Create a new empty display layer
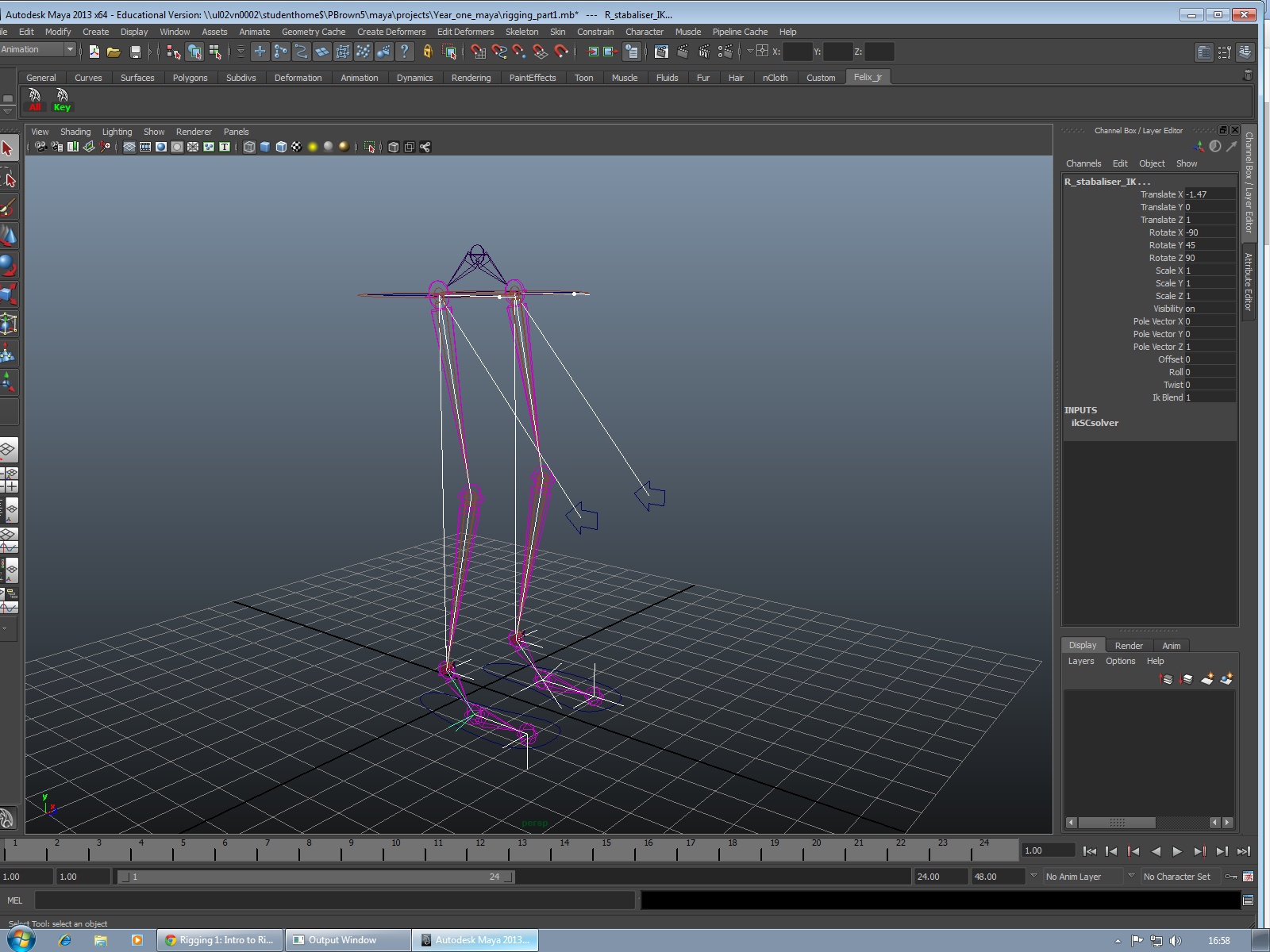 click(1207, 679)
